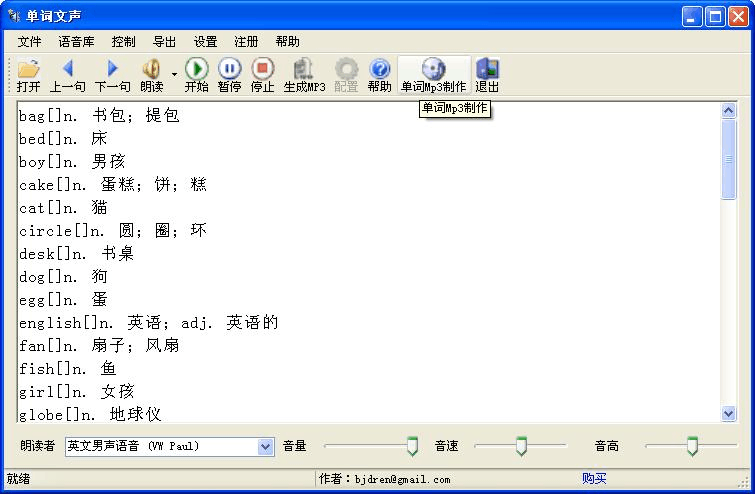Click the line beginning with cake

113,185
